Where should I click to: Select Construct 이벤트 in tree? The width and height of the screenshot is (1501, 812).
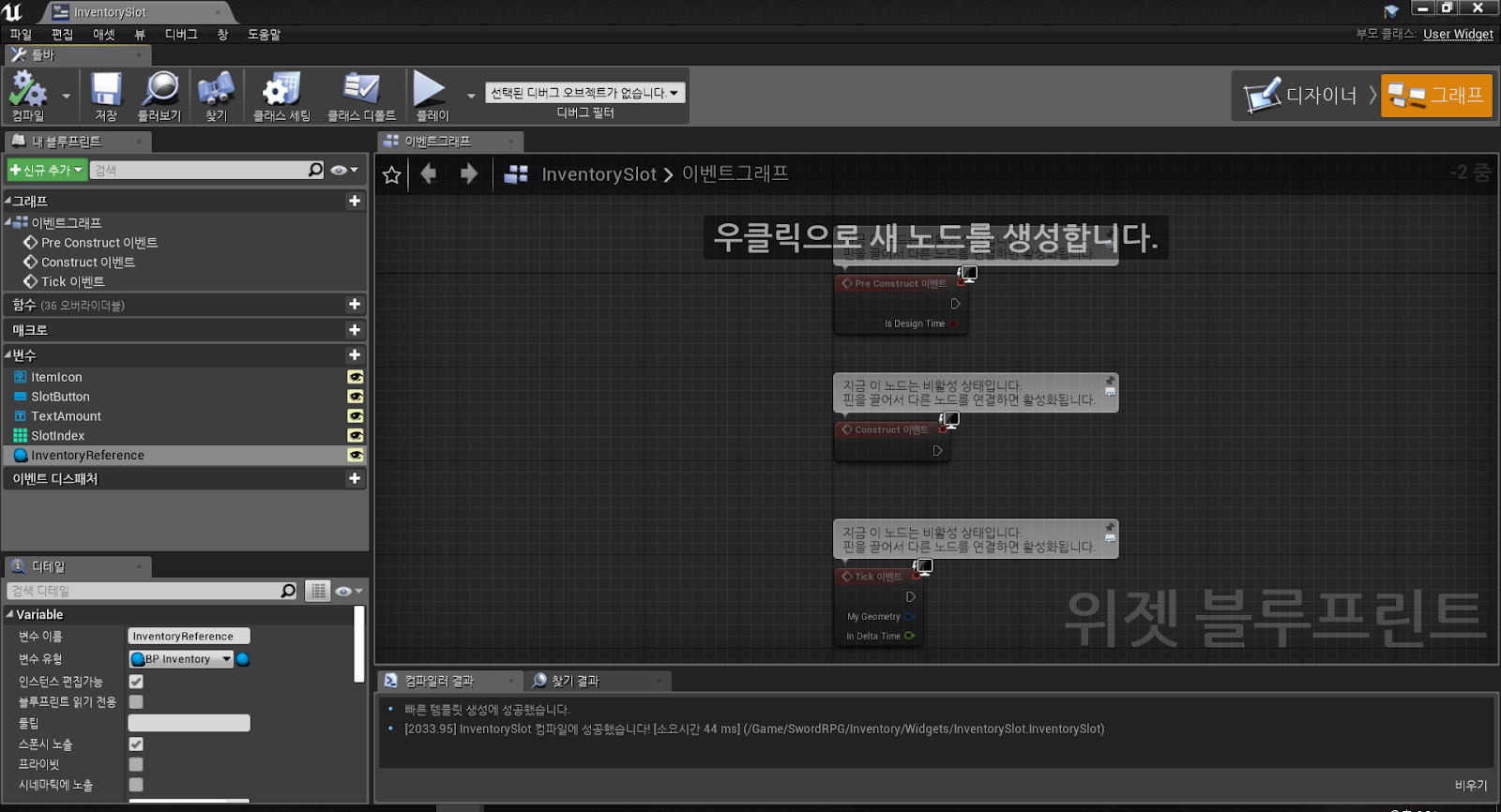pyautogui.click(x=88, y=263)
